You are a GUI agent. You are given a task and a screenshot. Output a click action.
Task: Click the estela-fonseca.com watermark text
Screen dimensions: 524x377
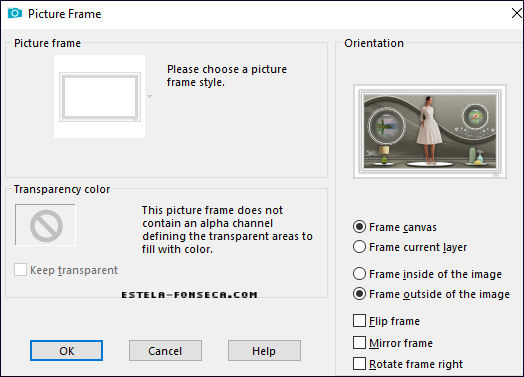189,295
